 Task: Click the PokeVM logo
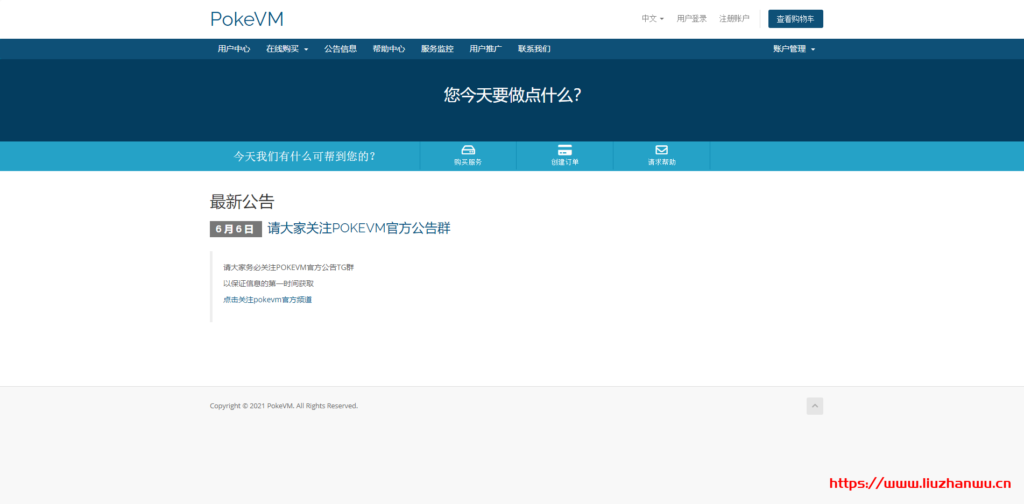point(246,19)
